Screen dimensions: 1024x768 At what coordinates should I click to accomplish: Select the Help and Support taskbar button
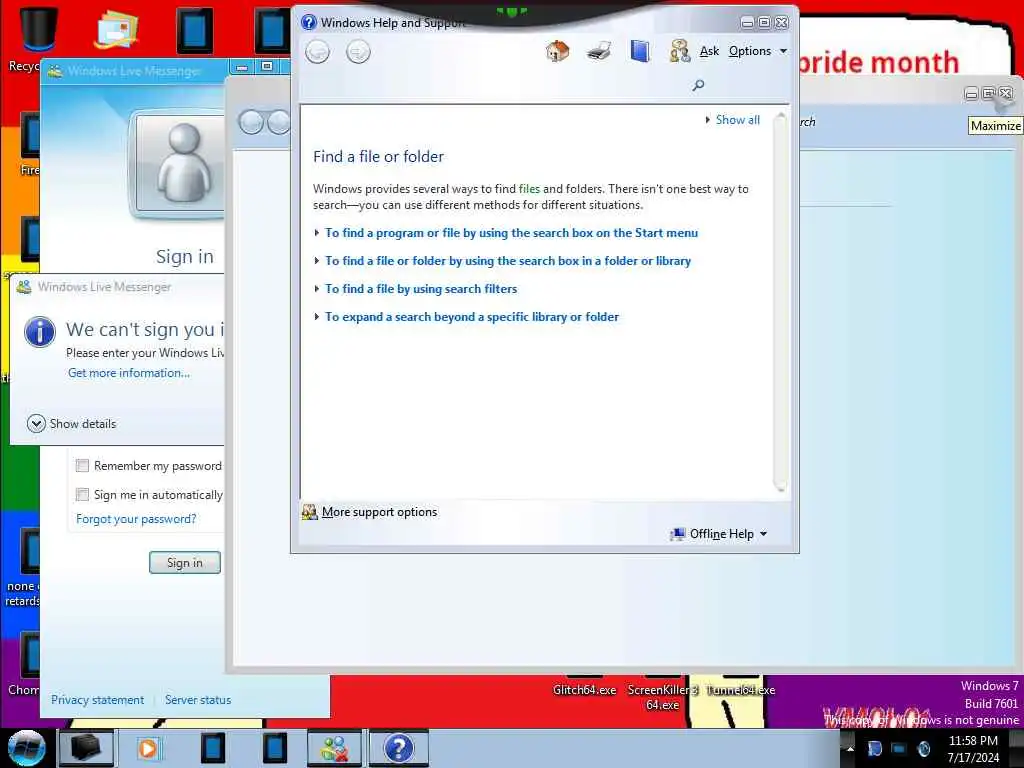[x=398, y=748]
